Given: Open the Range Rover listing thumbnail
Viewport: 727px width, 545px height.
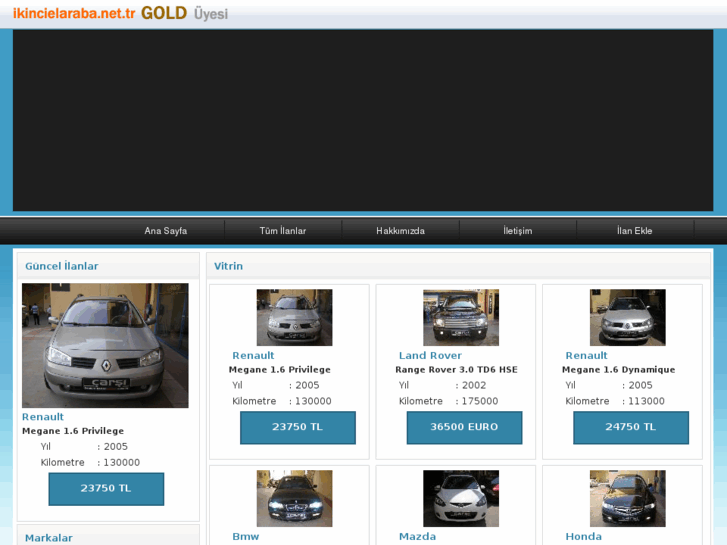Looking at the screenshot, I should tap(461, 318).
